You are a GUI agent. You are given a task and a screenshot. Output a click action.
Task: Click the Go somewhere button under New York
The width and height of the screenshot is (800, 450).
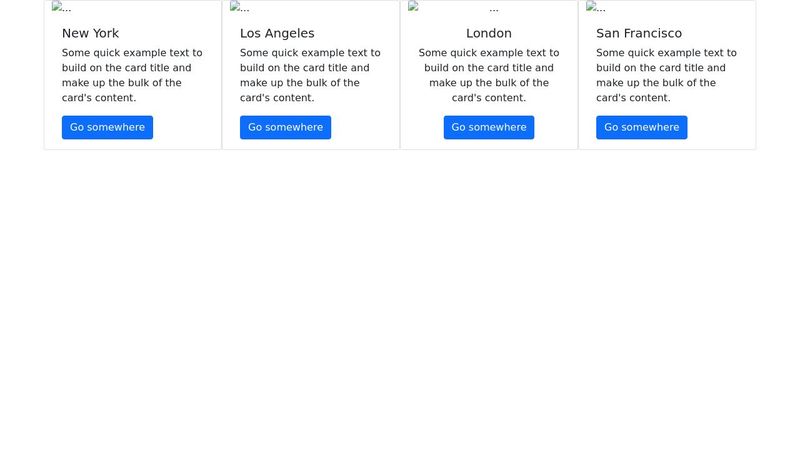107,127
